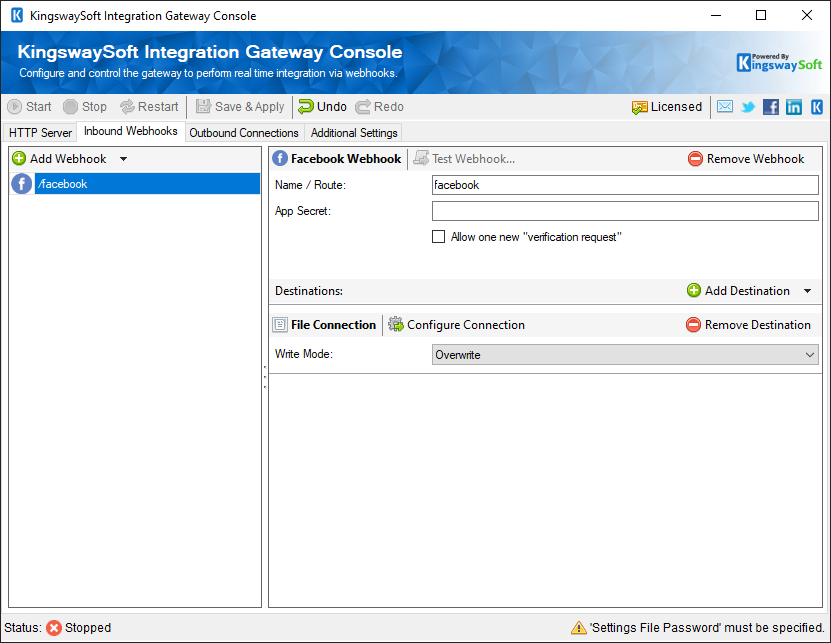
Task: Click the Stopped status indicator icon
Action: click(54, 628)
